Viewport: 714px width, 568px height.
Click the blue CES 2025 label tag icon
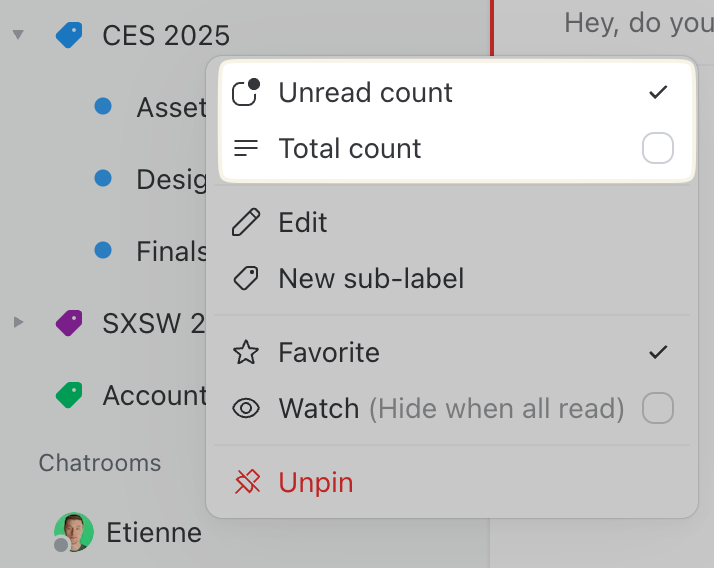pyautogui.click(x=69, y=36)
